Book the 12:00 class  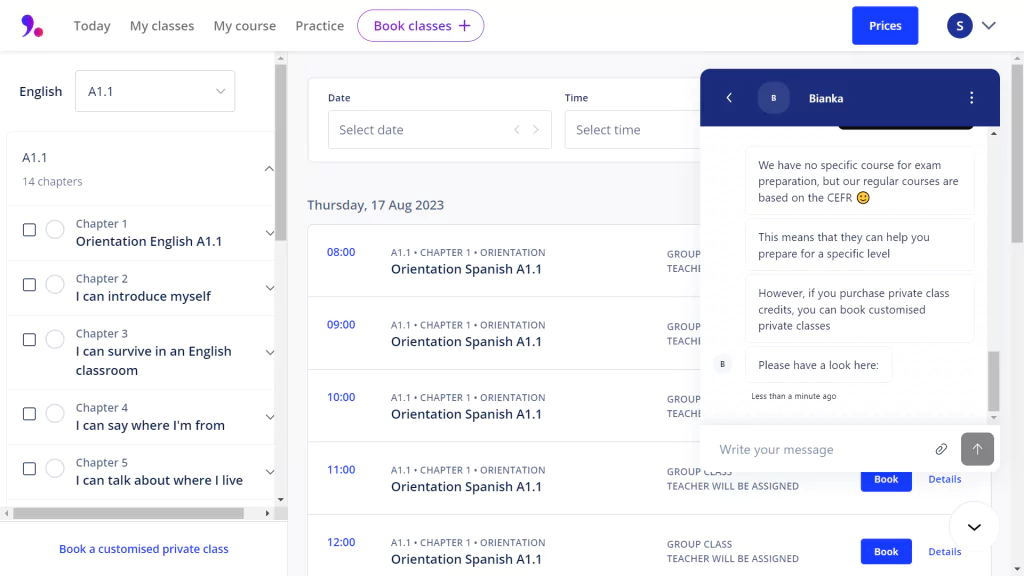[x=886, y=552]
